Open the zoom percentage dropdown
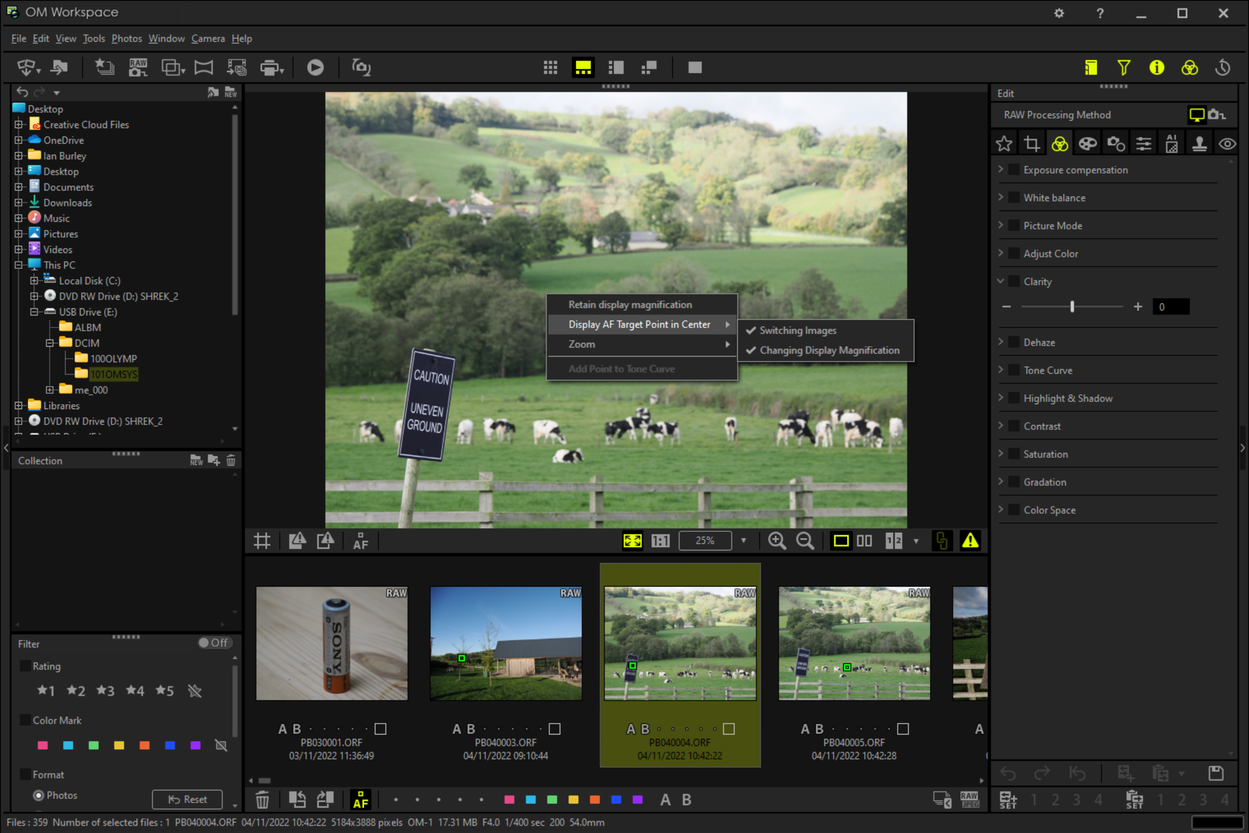The image size is (1249, 833). click(743, 540)
